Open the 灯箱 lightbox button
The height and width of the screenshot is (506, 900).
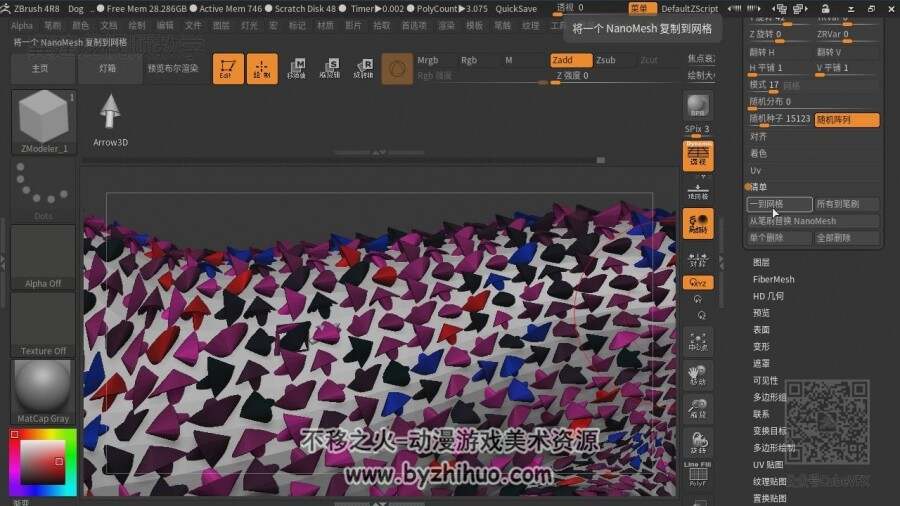click(108, 69)
